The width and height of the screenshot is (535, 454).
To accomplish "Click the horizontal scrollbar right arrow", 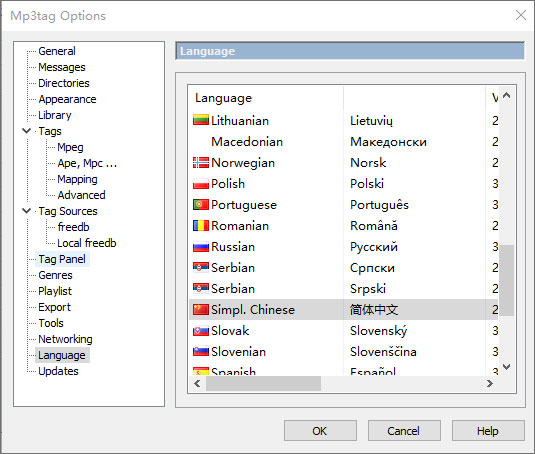I will [490, 384].
